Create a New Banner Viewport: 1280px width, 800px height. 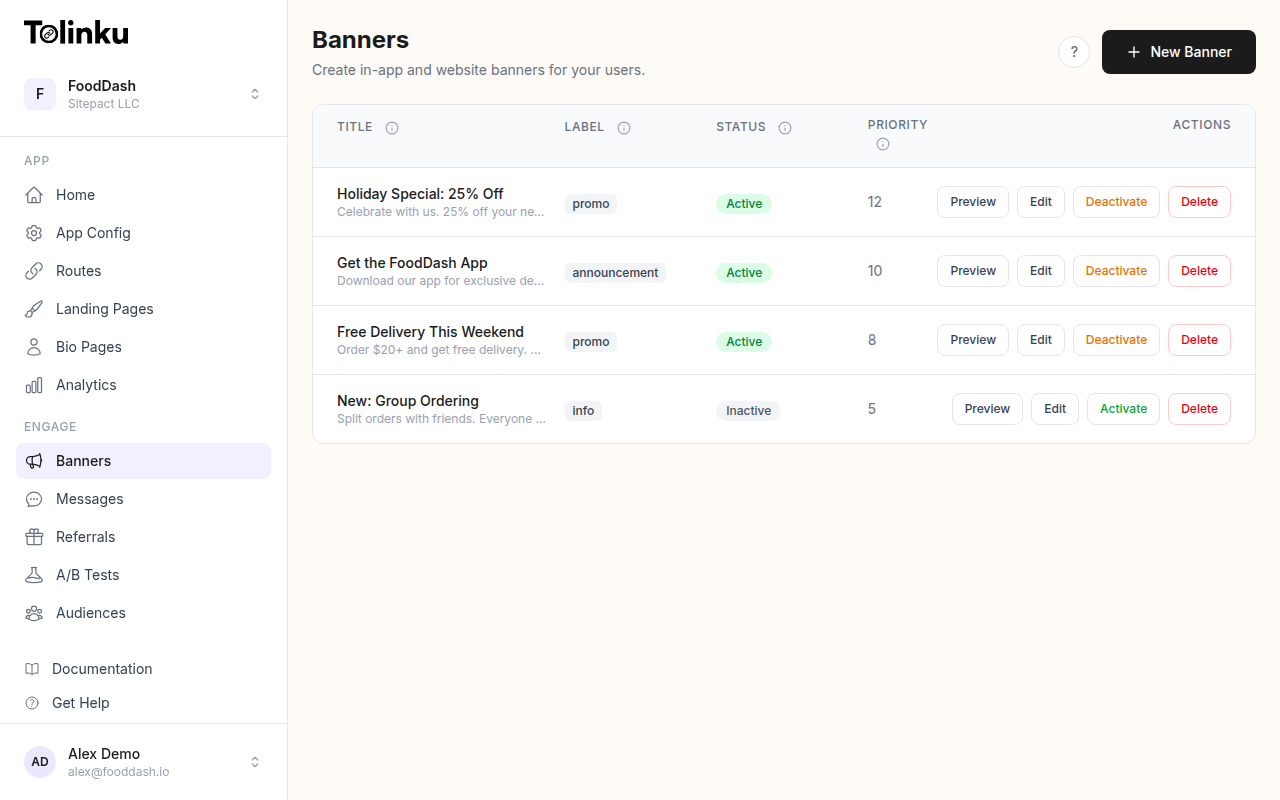[1178, 51]
